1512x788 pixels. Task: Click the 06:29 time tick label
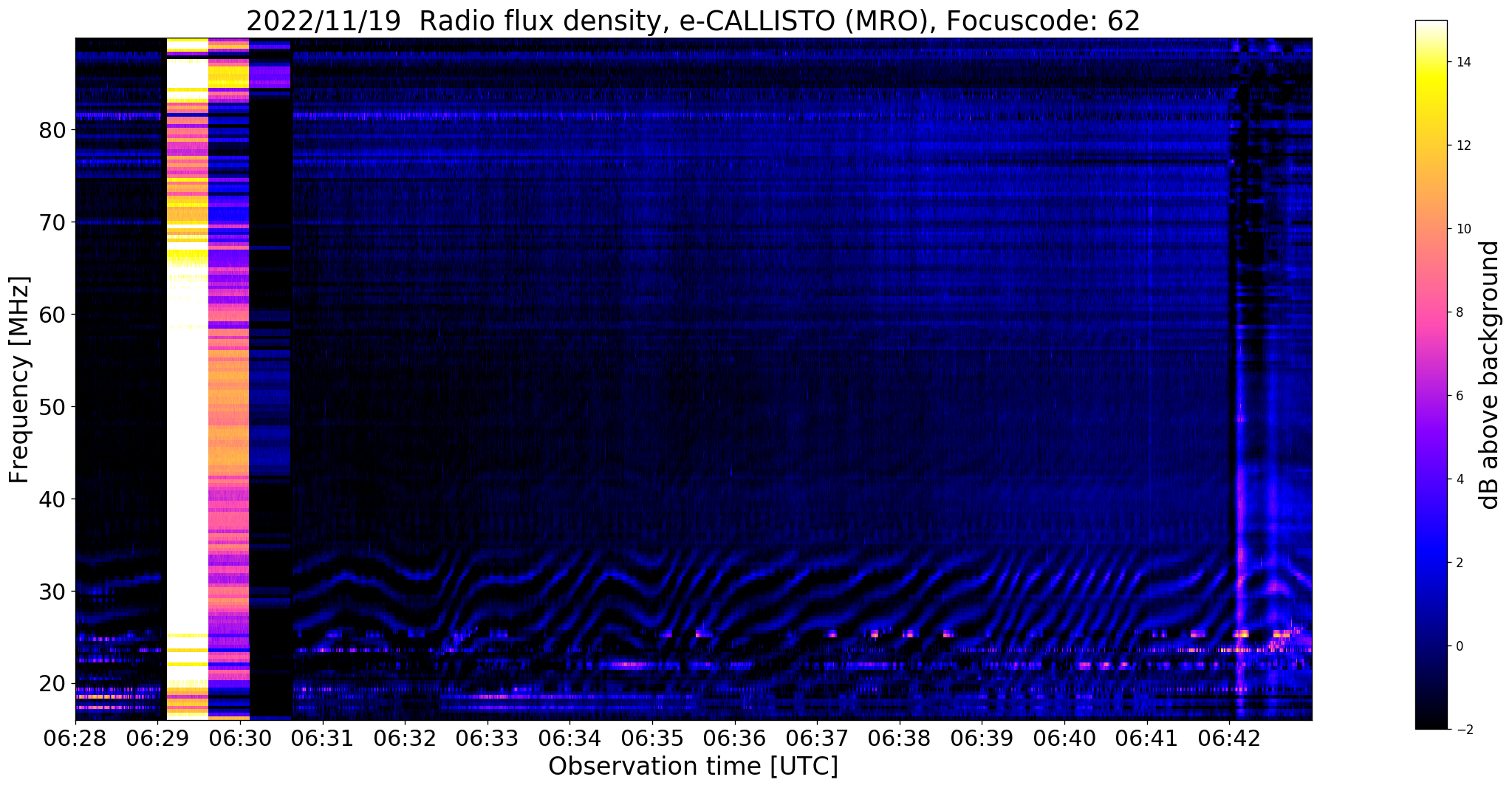(x=158, y=739)
